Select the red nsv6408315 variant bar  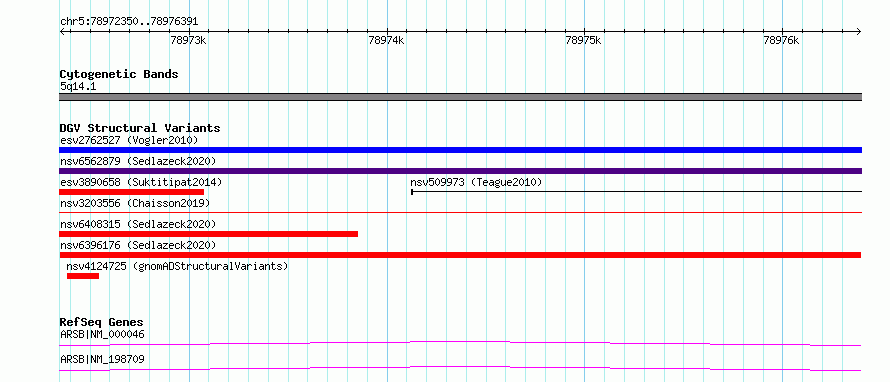(x=208, y=234)
